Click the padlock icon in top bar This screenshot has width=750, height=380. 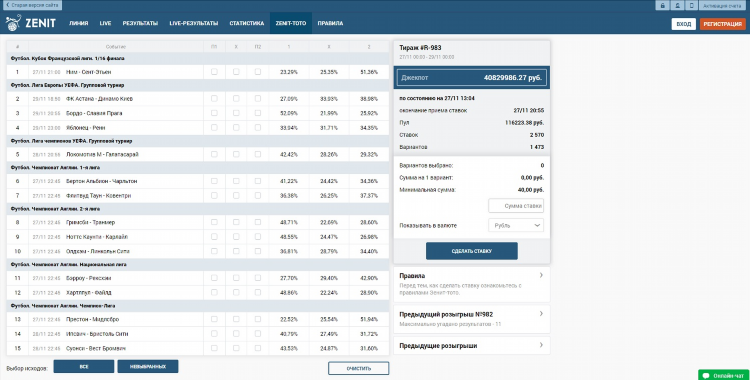[662, 5]
